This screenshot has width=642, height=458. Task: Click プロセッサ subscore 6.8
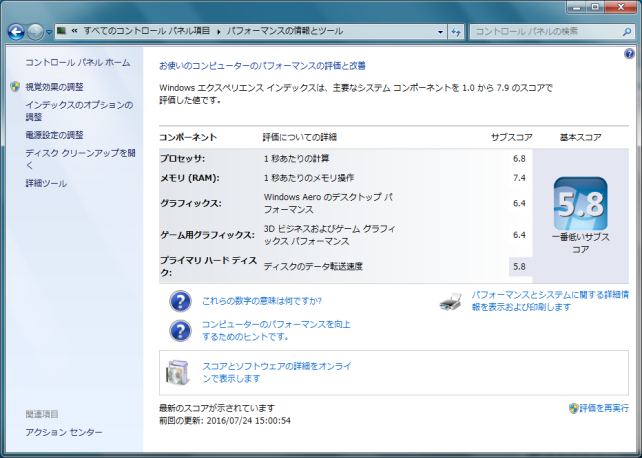click(x=519, y=159)
